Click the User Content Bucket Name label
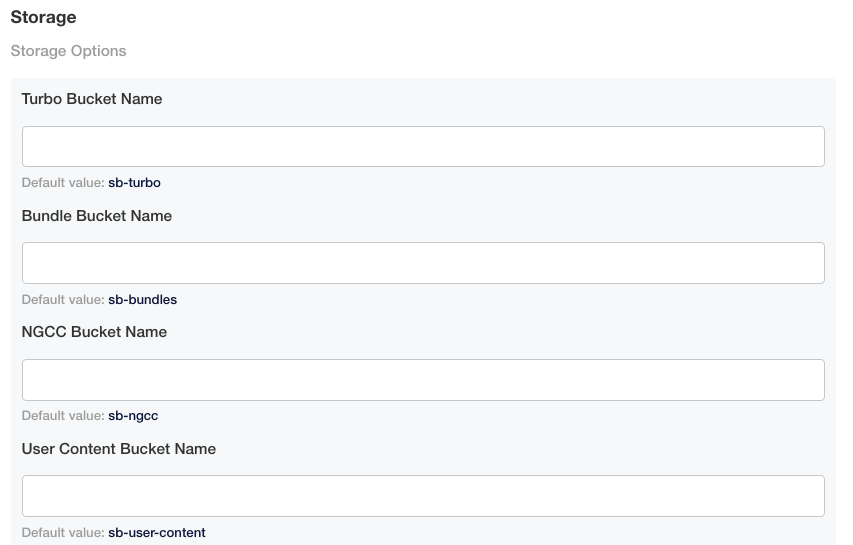 click(x=119, y=449)
